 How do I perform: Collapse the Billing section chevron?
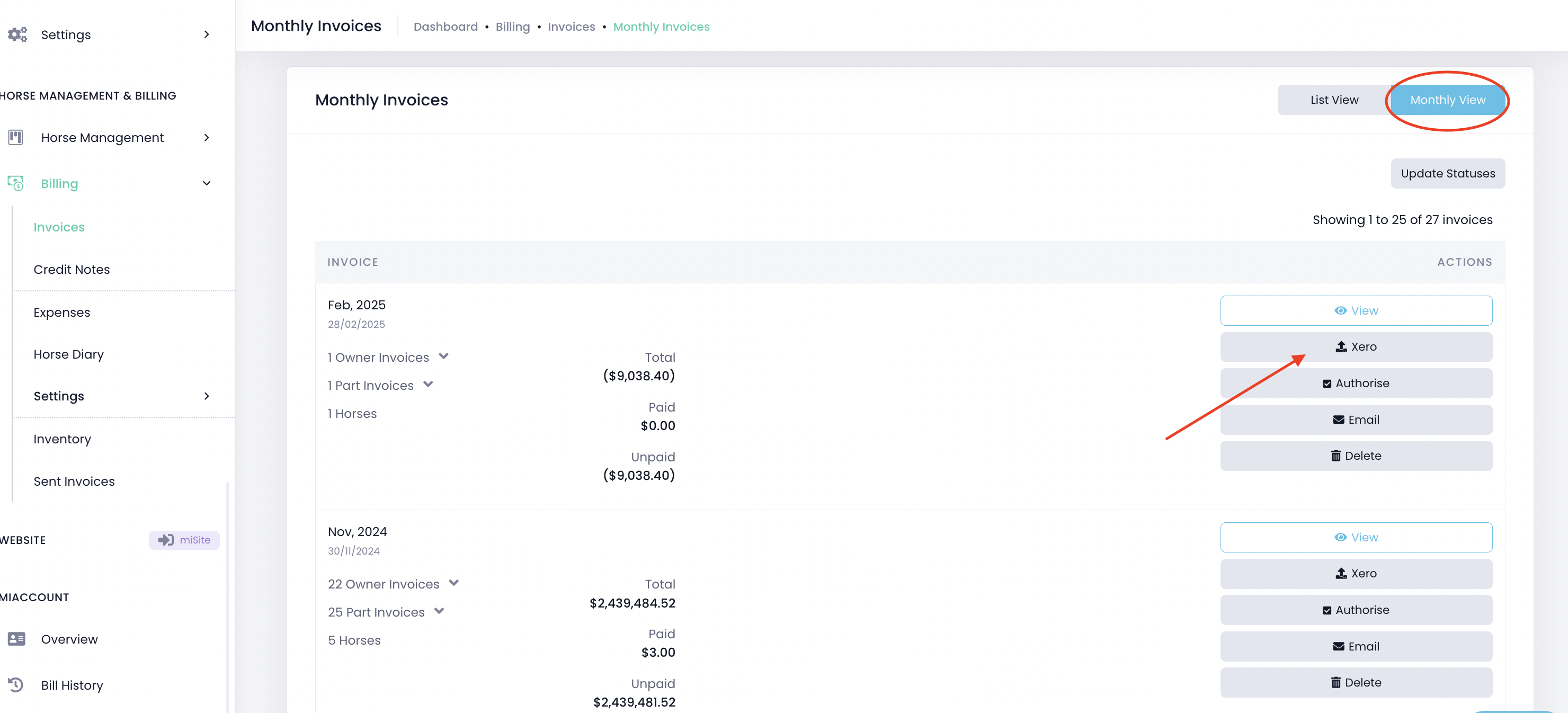(207, 183)
